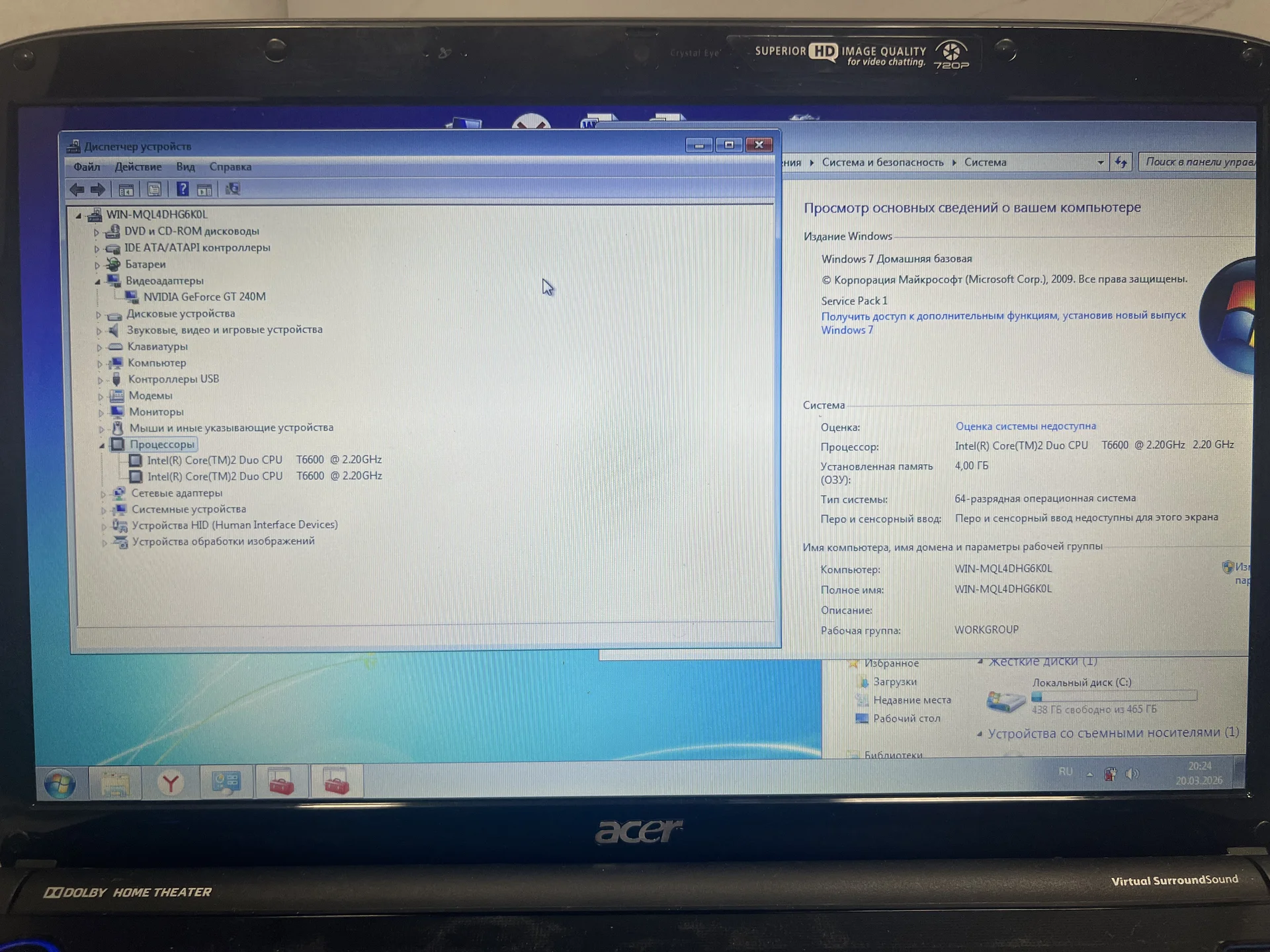This screenshot has width=1270, height=952.
Task: Click the second red toolbox taskbar icon
Action: [336, 783]
